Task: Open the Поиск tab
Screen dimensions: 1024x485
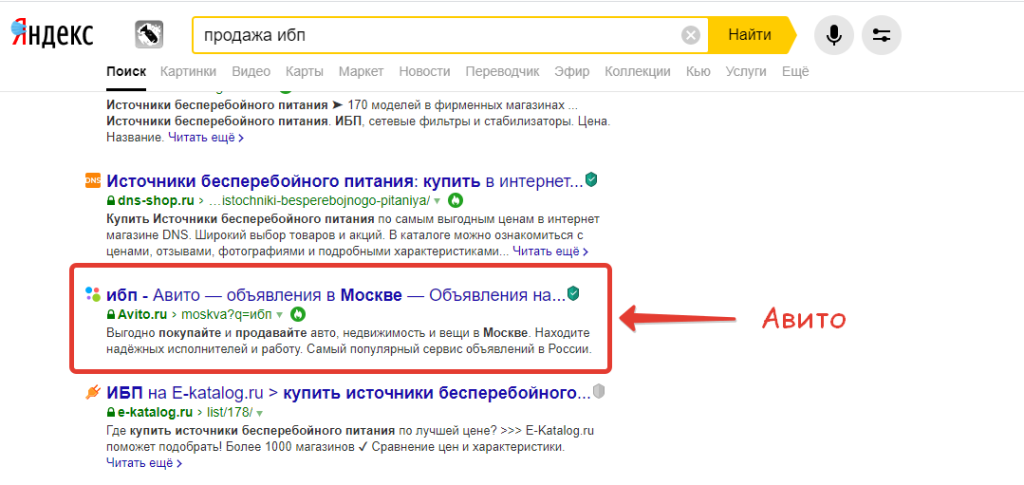Action: [x=126, y=72]
